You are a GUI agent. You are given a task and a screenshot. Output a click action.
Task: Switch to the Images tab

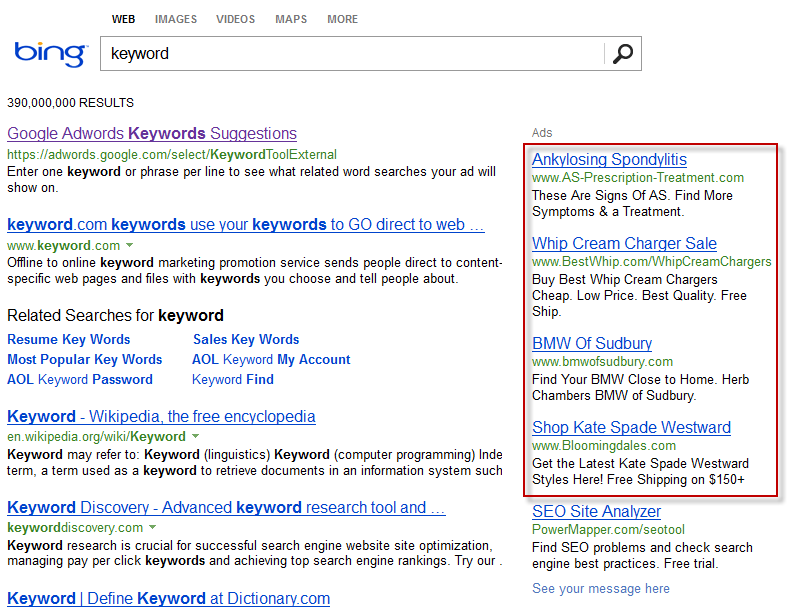pyautogui.click(x=176, y=19)
